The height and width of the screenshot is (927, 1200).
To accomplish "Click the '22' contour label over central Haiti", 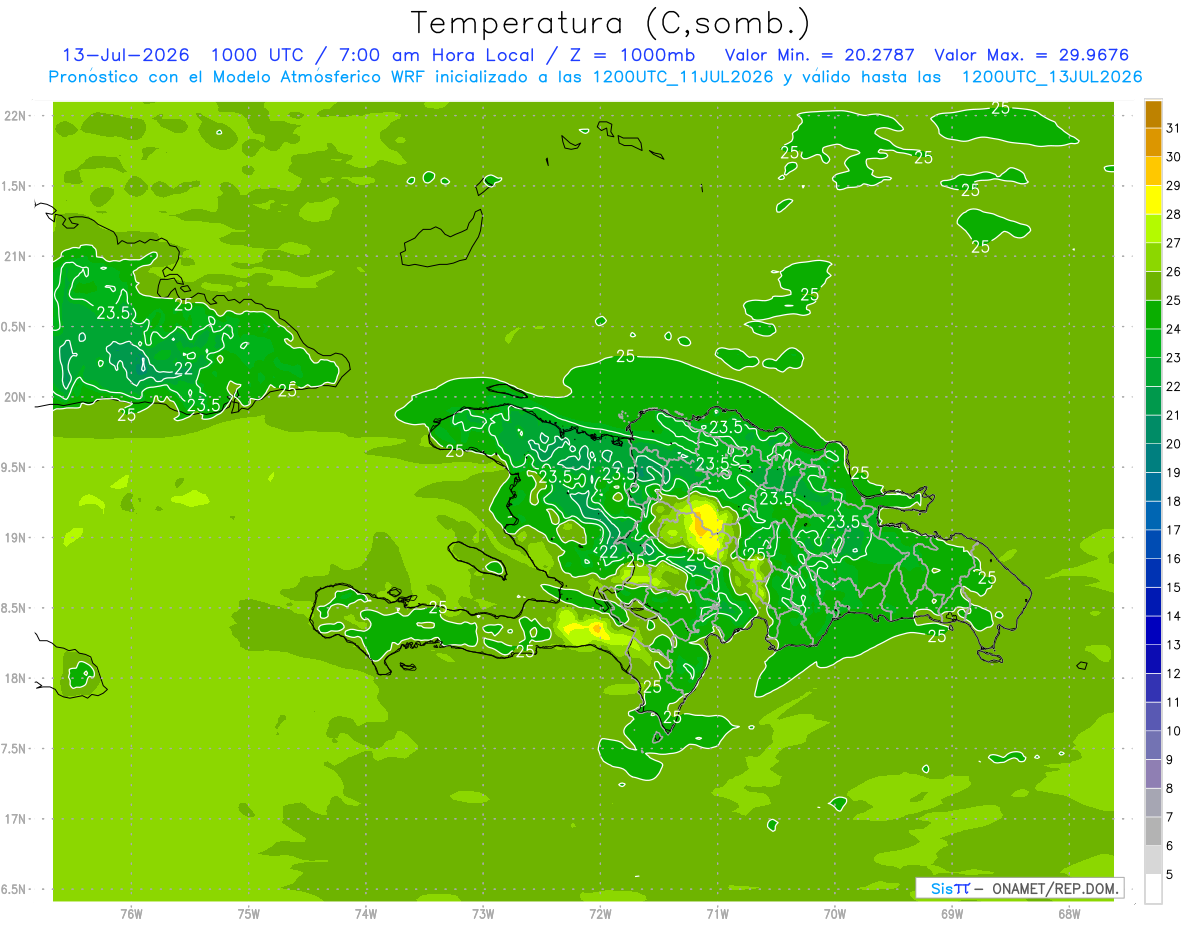I will [609, 551].
